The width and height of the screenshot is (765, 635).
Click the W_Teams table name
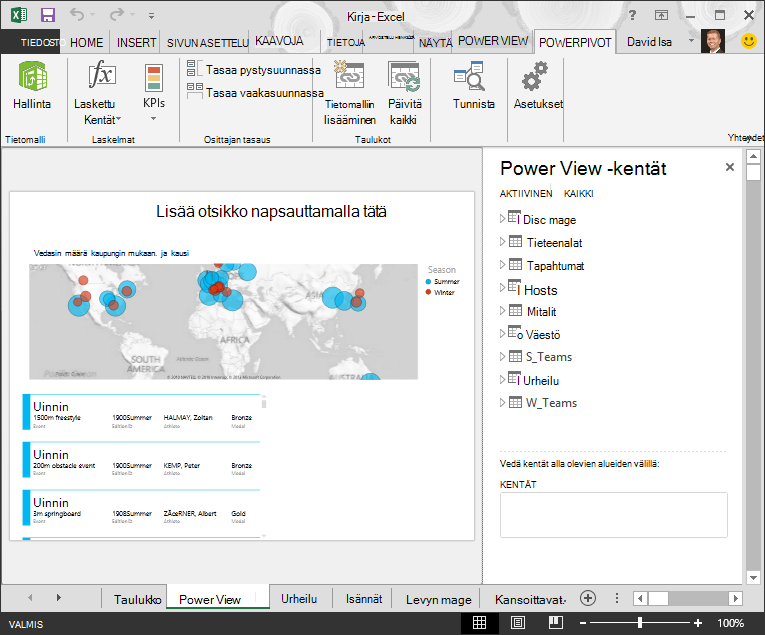pyautogui.click(x=551, y=403)
